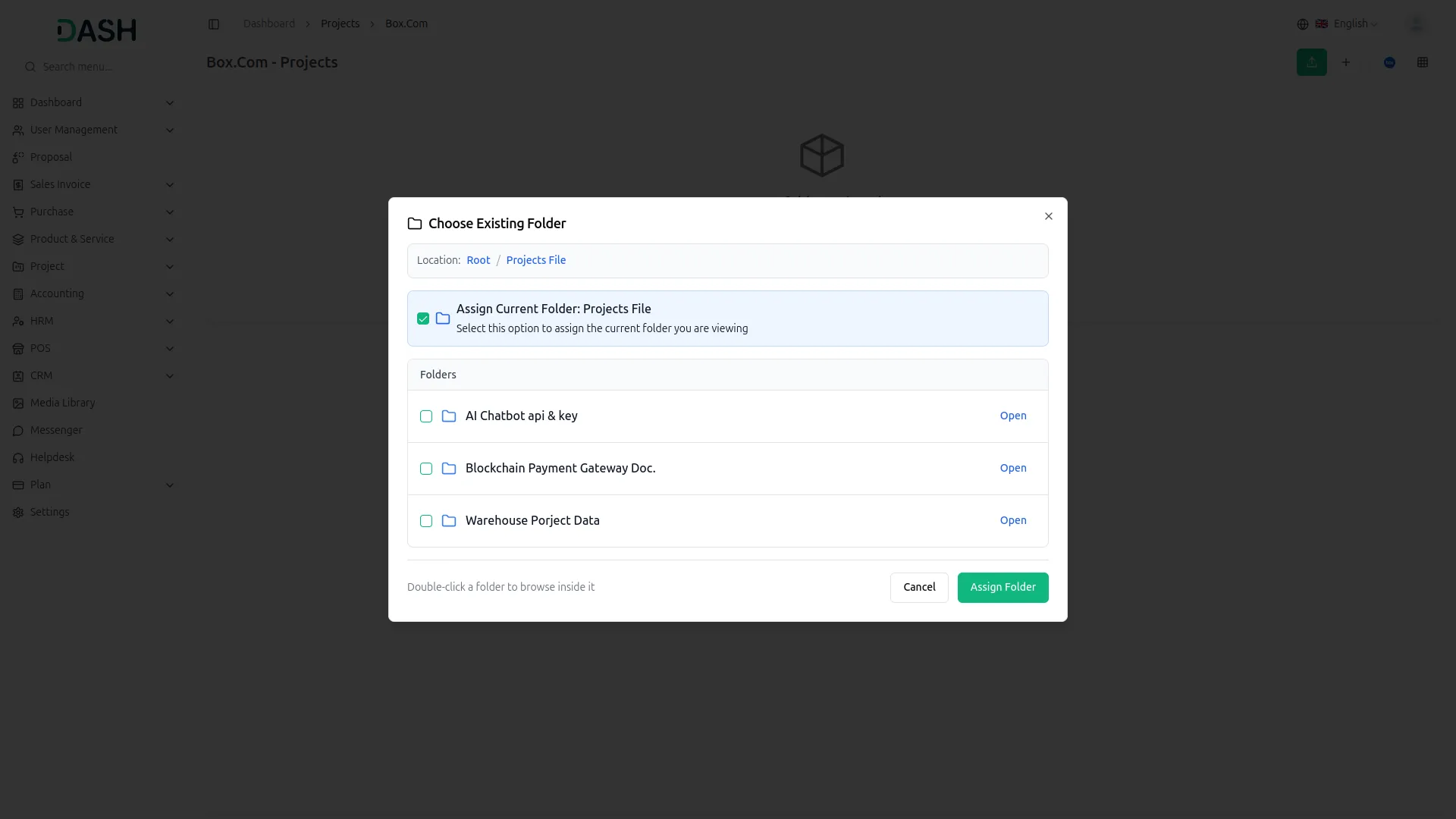Click the Assign Folder button

tap(1003, 588)
